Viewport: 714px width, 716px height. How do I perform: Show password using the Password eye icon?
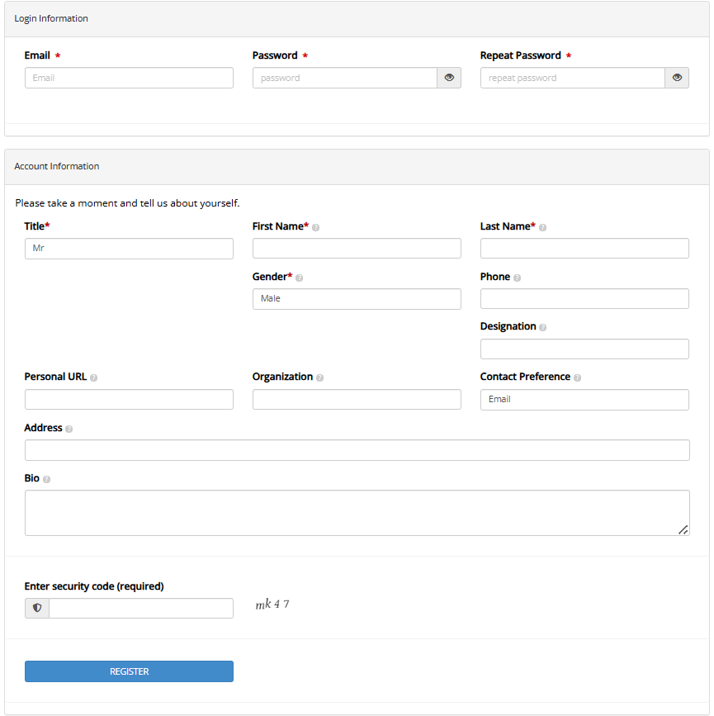tap(449, 78)
